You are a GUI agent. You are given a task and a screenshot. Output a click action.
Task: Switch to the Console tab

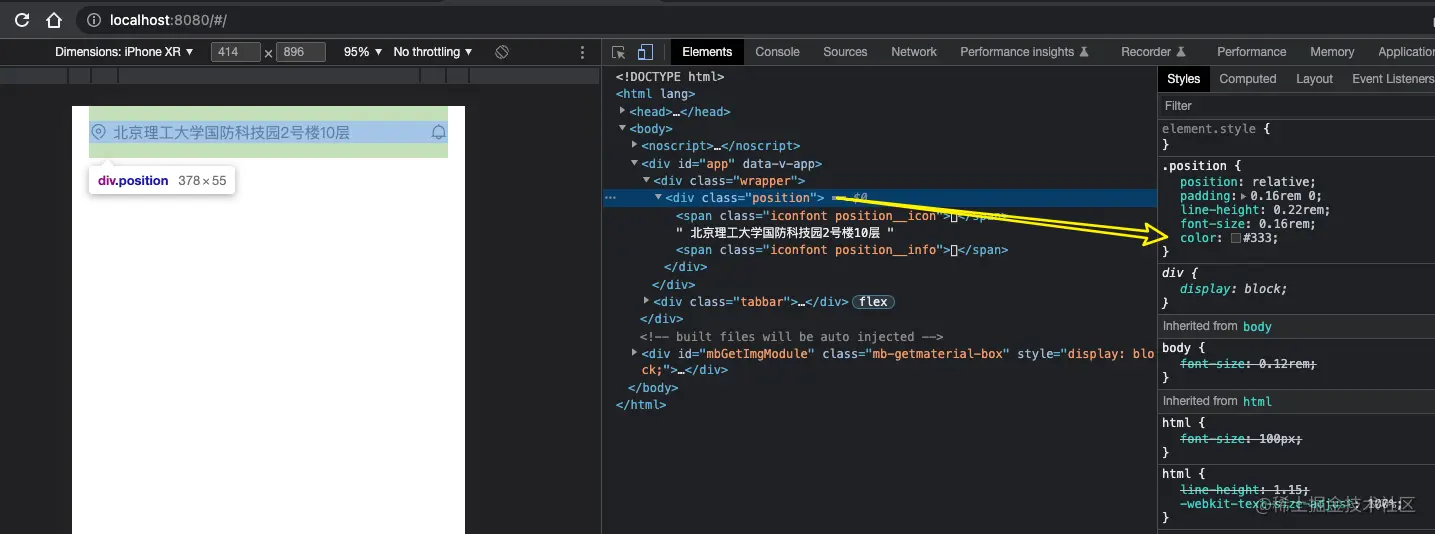(777, 52)
